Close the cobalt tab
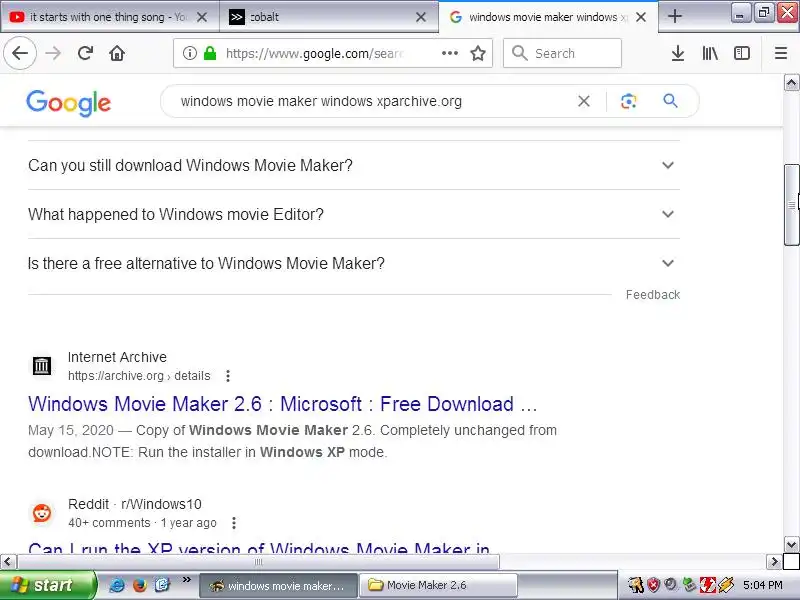This screenshot has height=600, width=800. tap(421, 17)
